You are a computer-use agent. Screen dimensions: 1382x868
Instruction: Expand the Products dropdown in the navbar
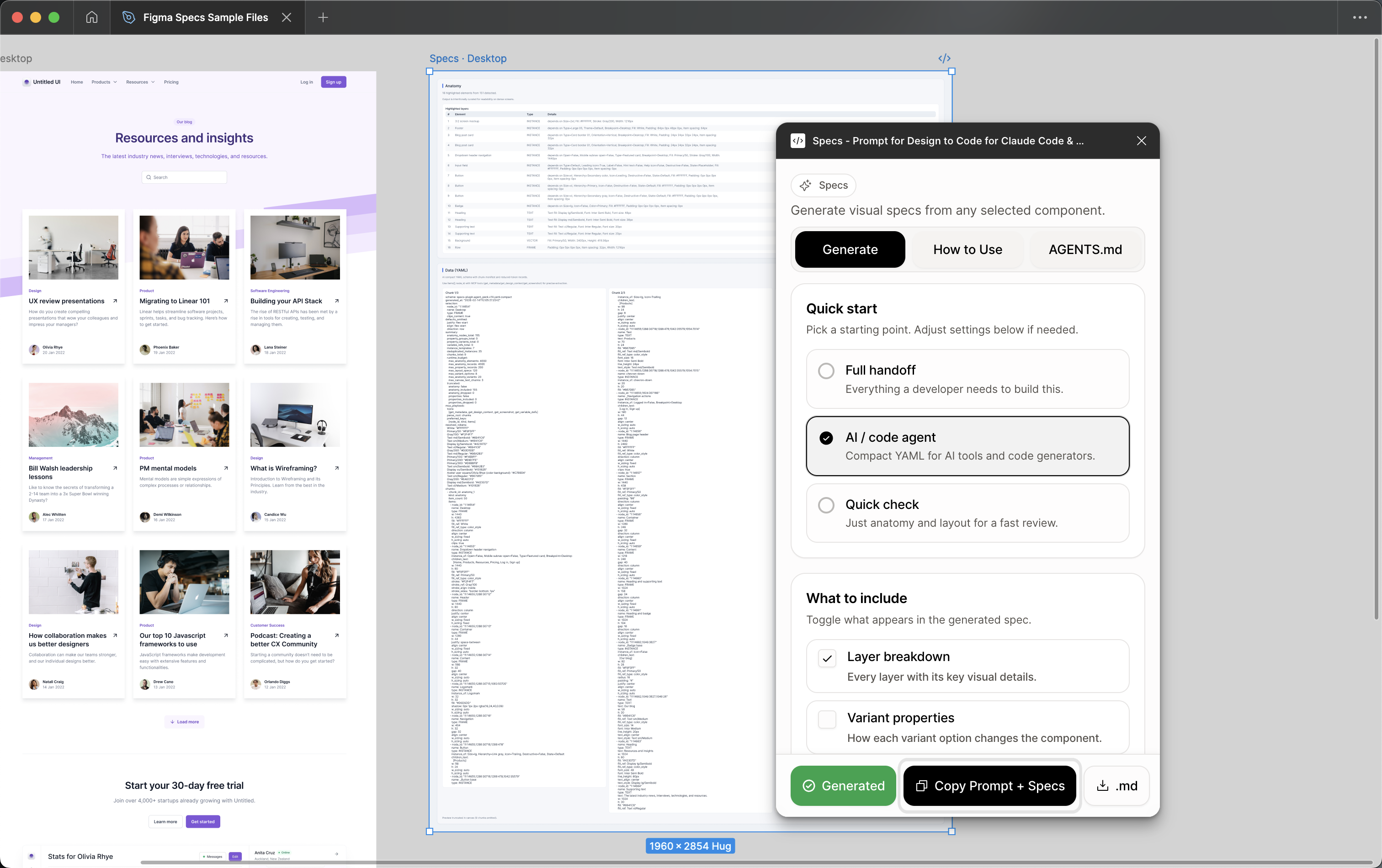(104, 82)
